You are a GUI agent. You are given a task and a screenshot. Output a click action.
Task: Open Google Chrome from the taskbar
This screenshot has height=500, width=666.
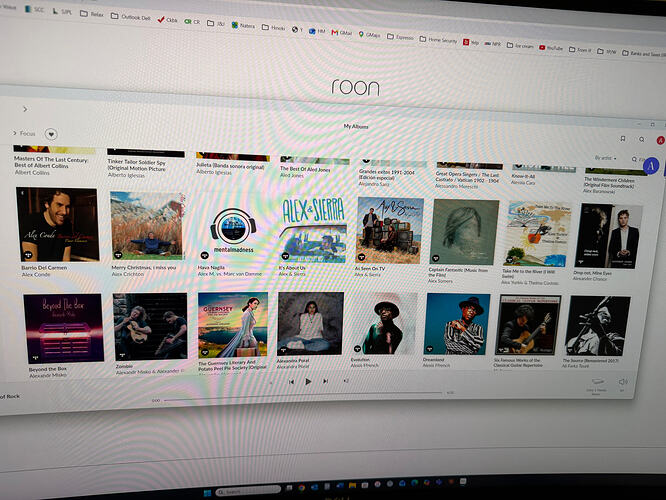302,488
